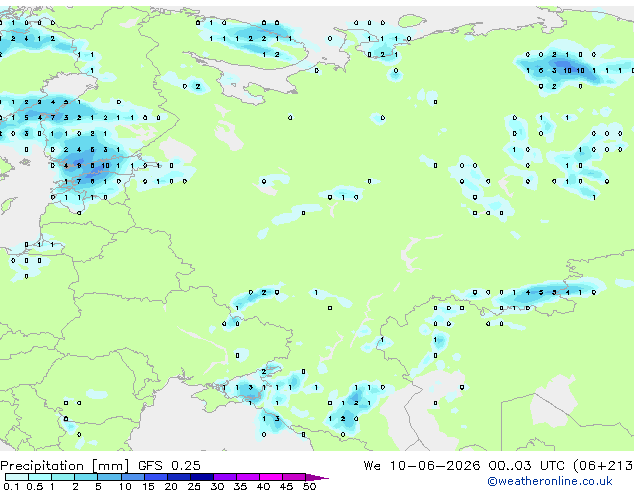
Task: Click the legend value '25'
Action: (x=194, y=486)
